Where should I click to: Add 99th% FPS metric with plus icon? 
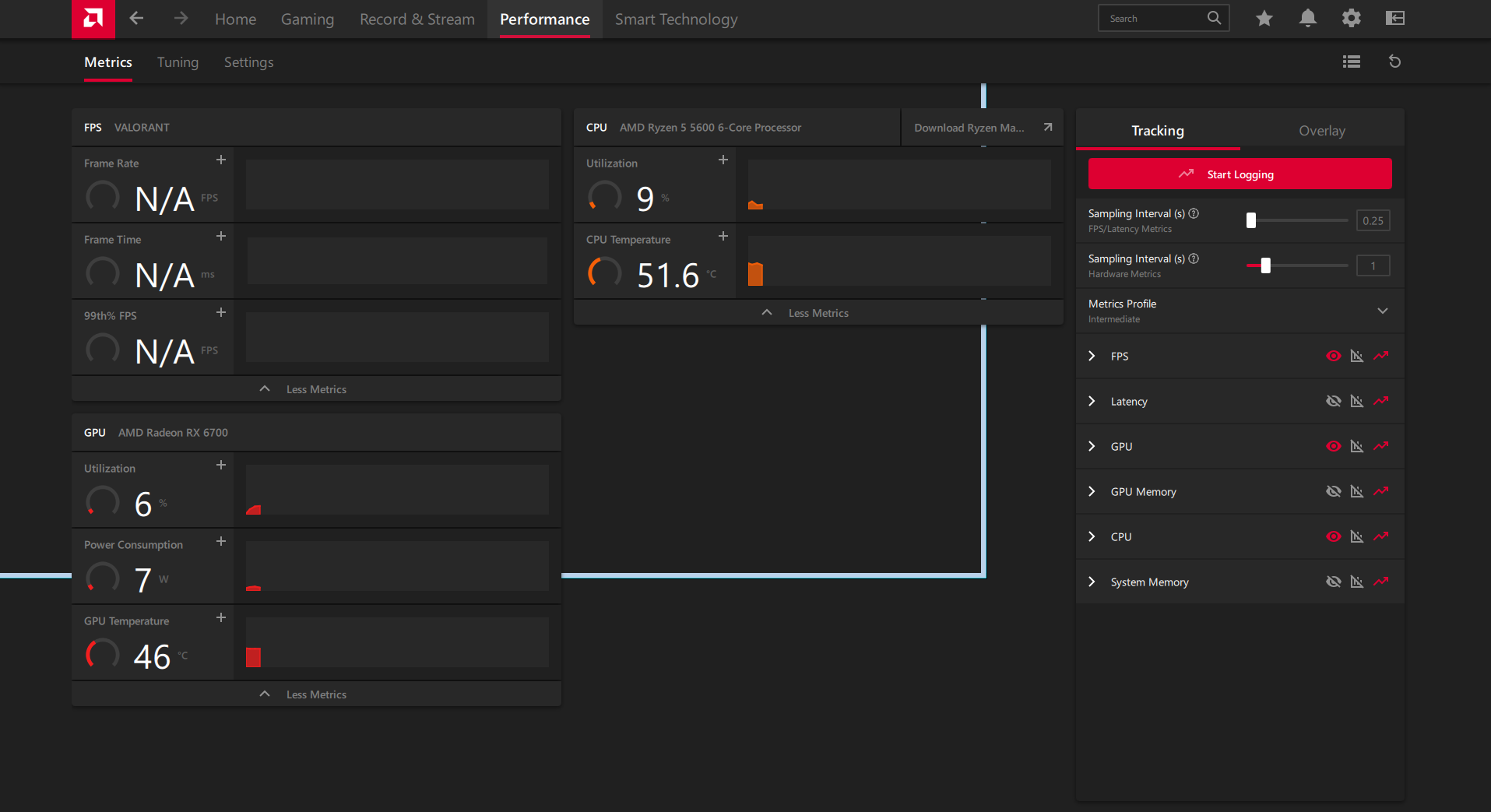pos(221,312)
